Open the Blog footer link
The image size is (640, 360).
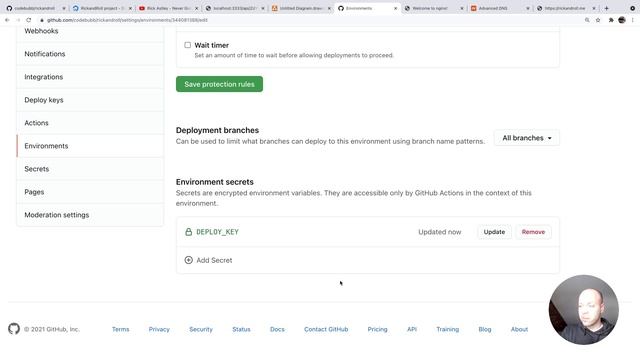484,329
